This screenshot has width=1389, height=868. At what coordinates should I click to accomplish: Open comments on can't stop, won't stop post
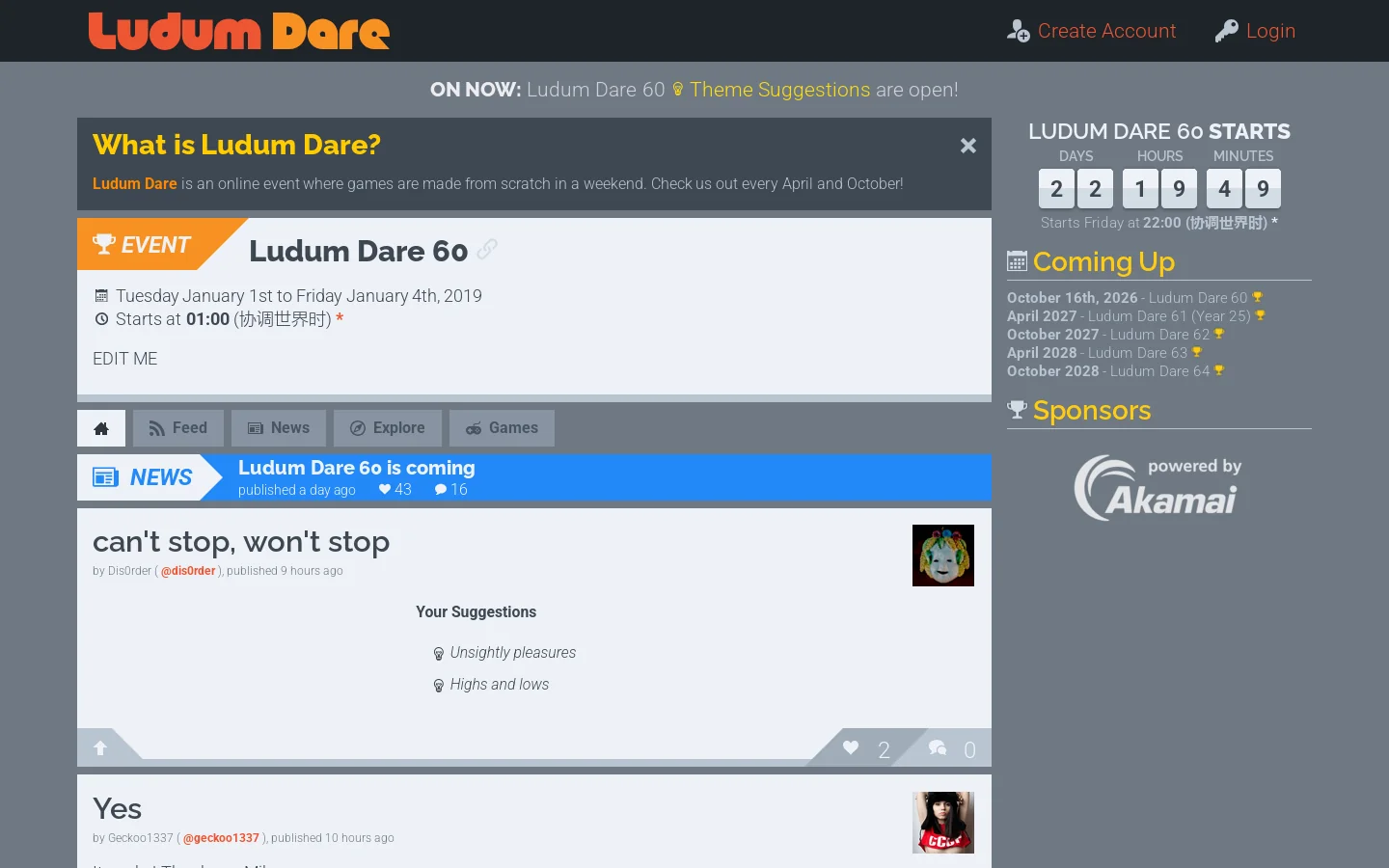tap(938, 747)
